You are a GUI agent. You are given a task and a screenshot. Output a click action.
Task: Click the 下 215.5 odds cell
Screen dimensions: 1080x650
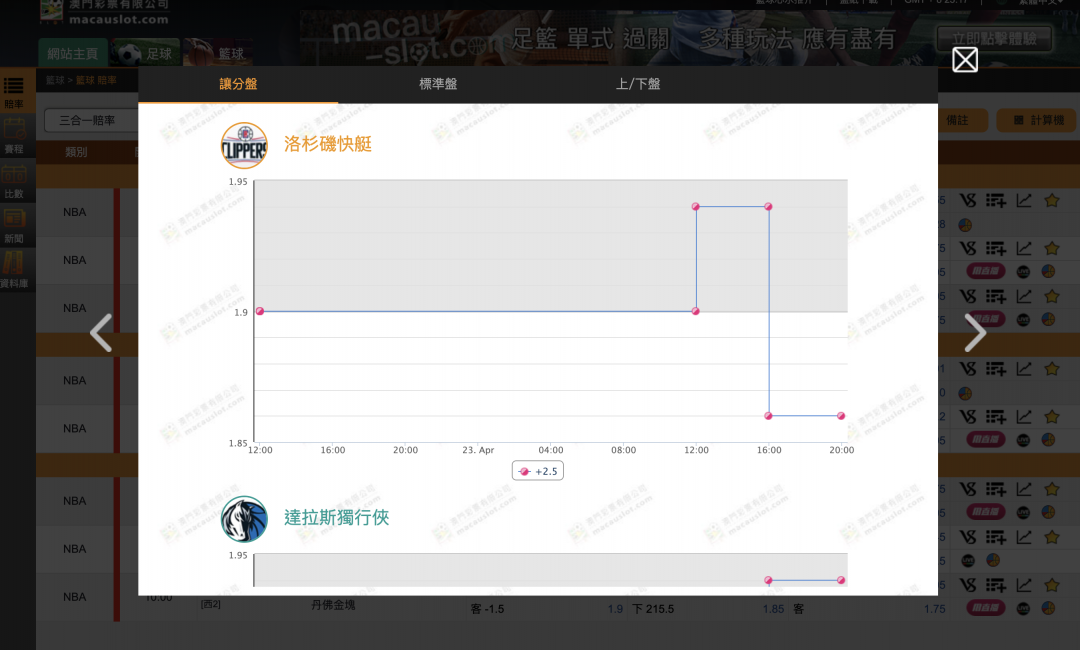click(x=654, y=609)
